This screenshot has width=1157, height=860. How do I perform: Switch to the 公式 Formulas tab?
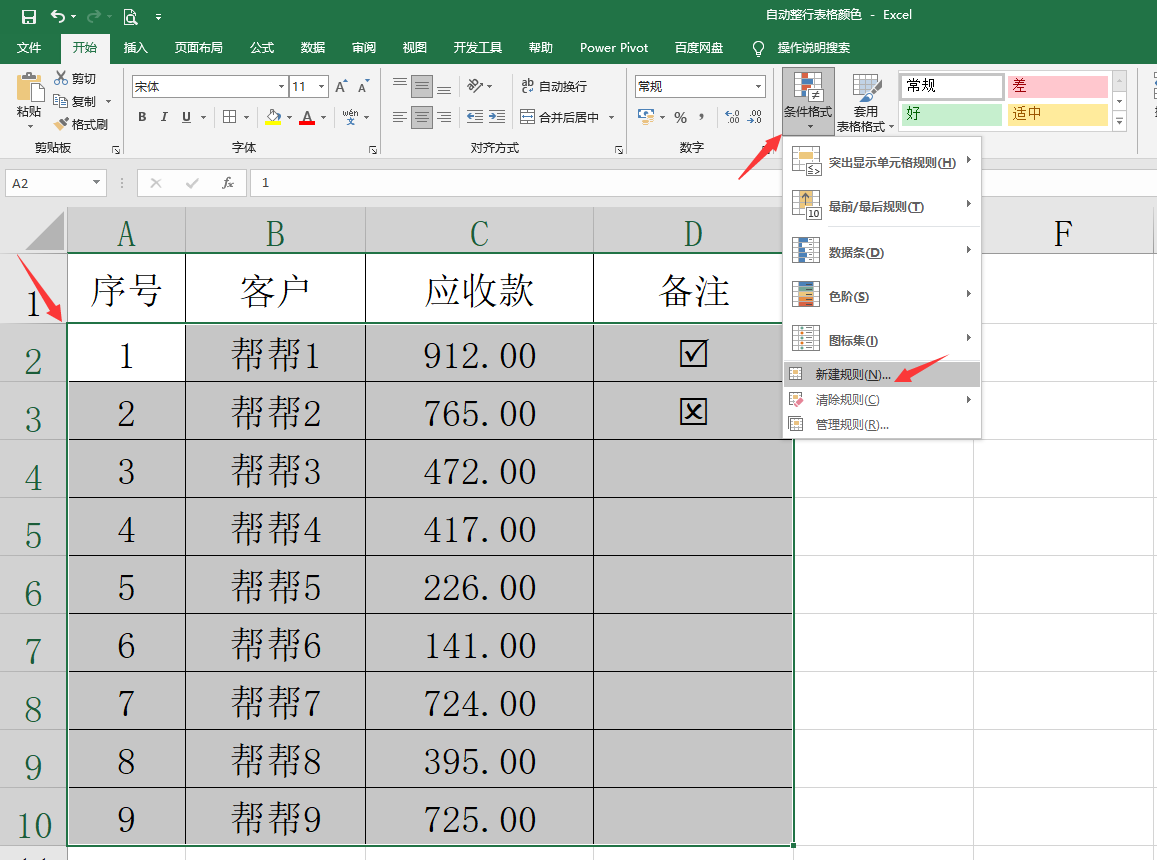click(261, 47)
